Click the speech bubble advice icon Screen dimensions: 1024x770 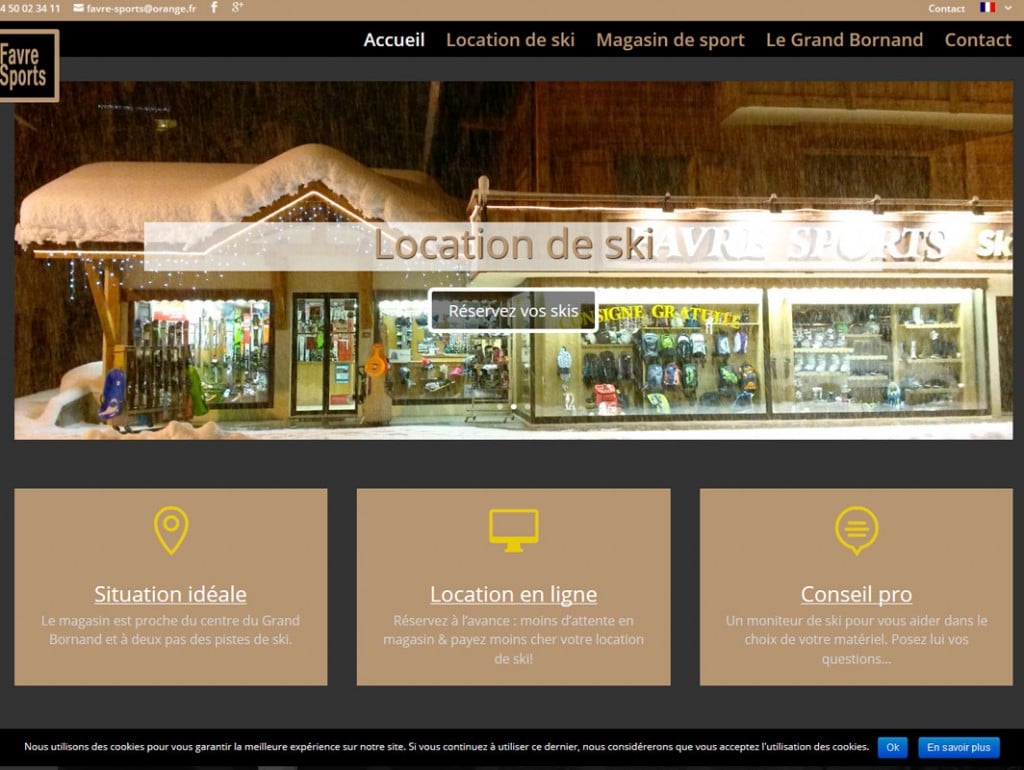click(x=856, y=530)
